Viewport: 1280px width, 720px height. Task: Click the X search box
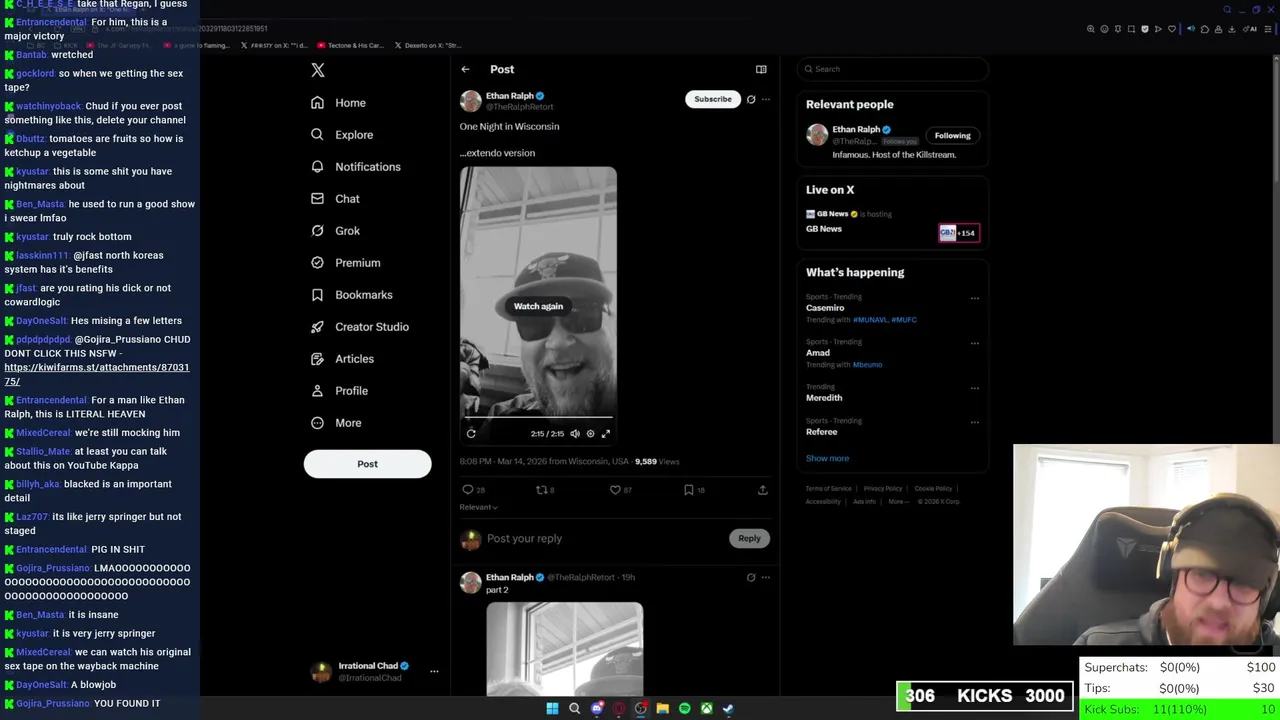coord(893,69)
